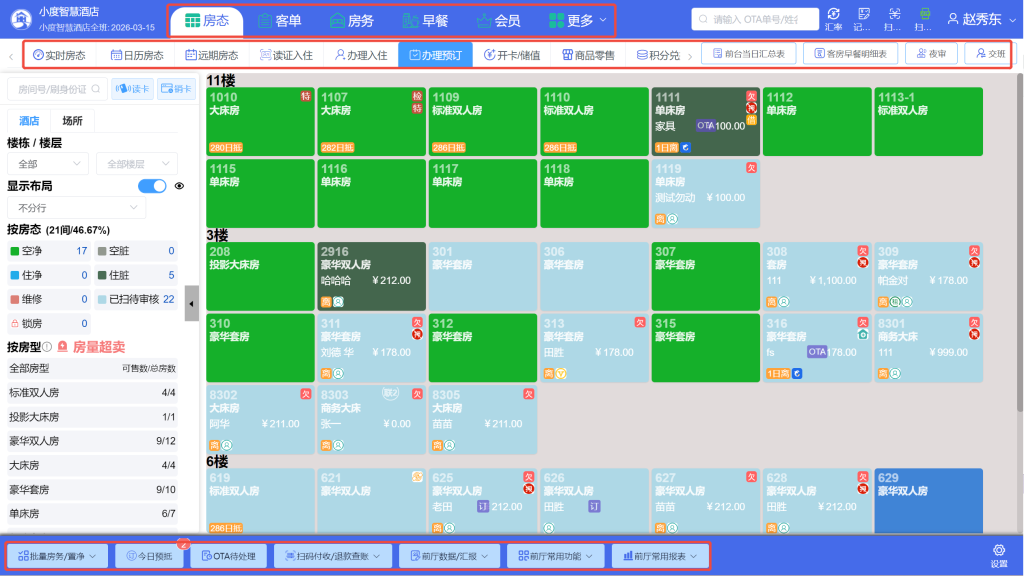Image resolution: width=1024 pixels, height=576 pixels.
Task: Open the green 扫码 scanner icon
Action: [x=925, y=17]
